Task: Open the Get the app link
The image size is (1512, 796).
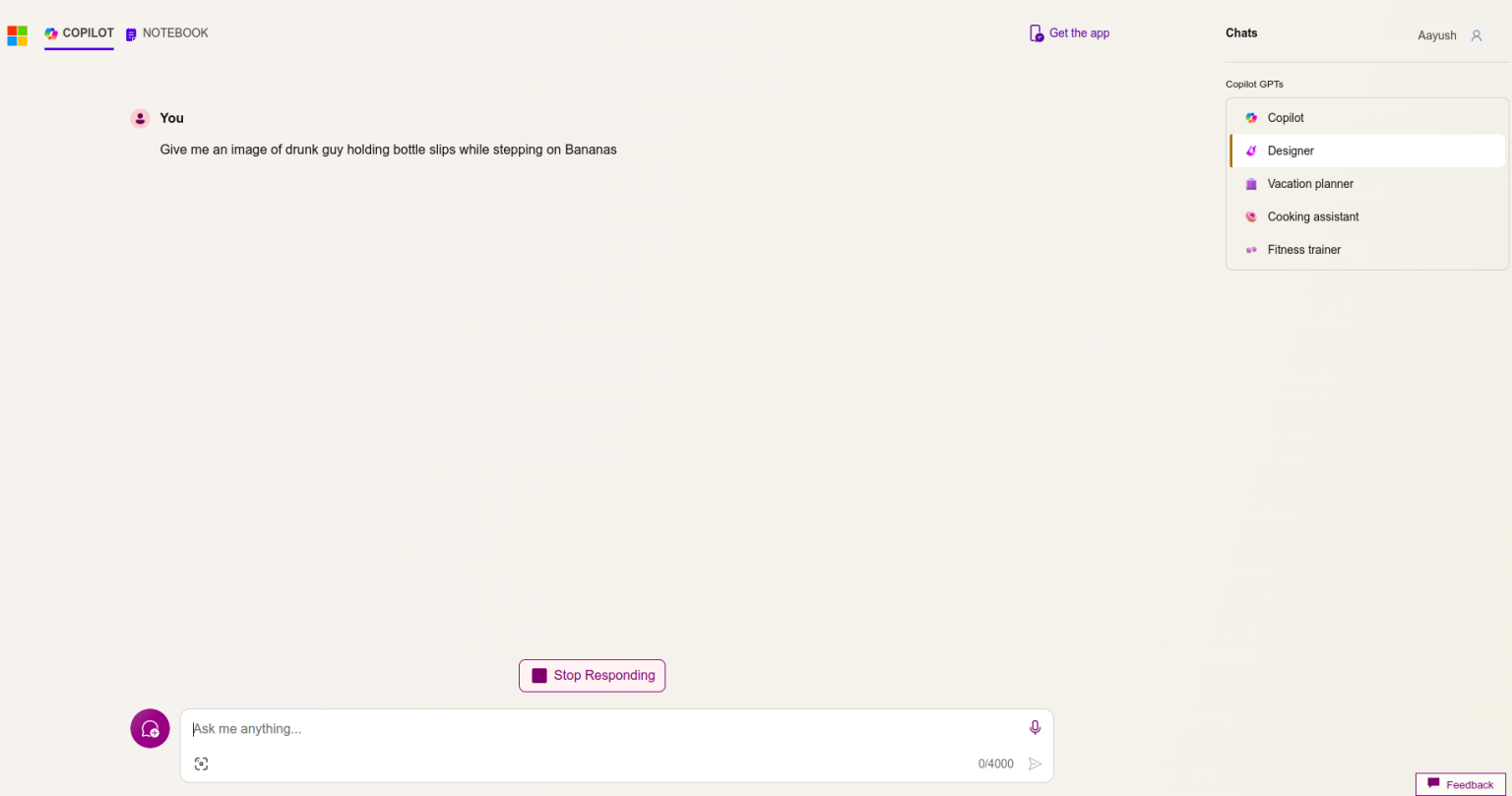Action: pyautogui.click(x=1079, y=33)
